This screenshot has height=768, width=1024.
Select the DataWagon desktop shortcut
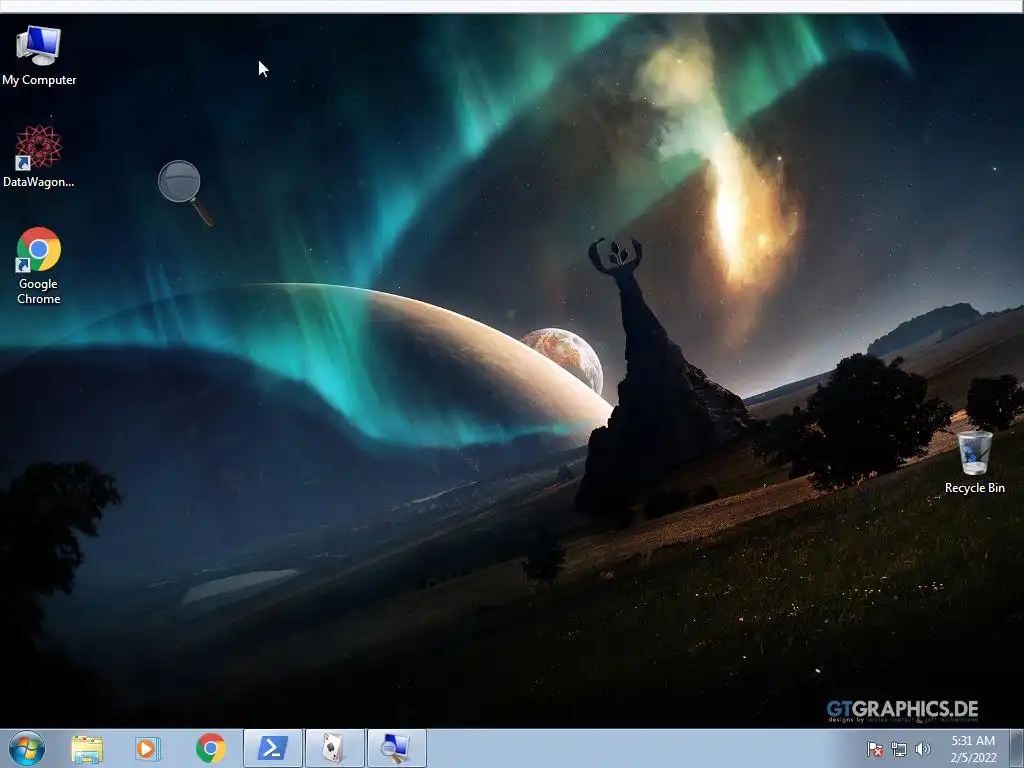click(39, 157)
